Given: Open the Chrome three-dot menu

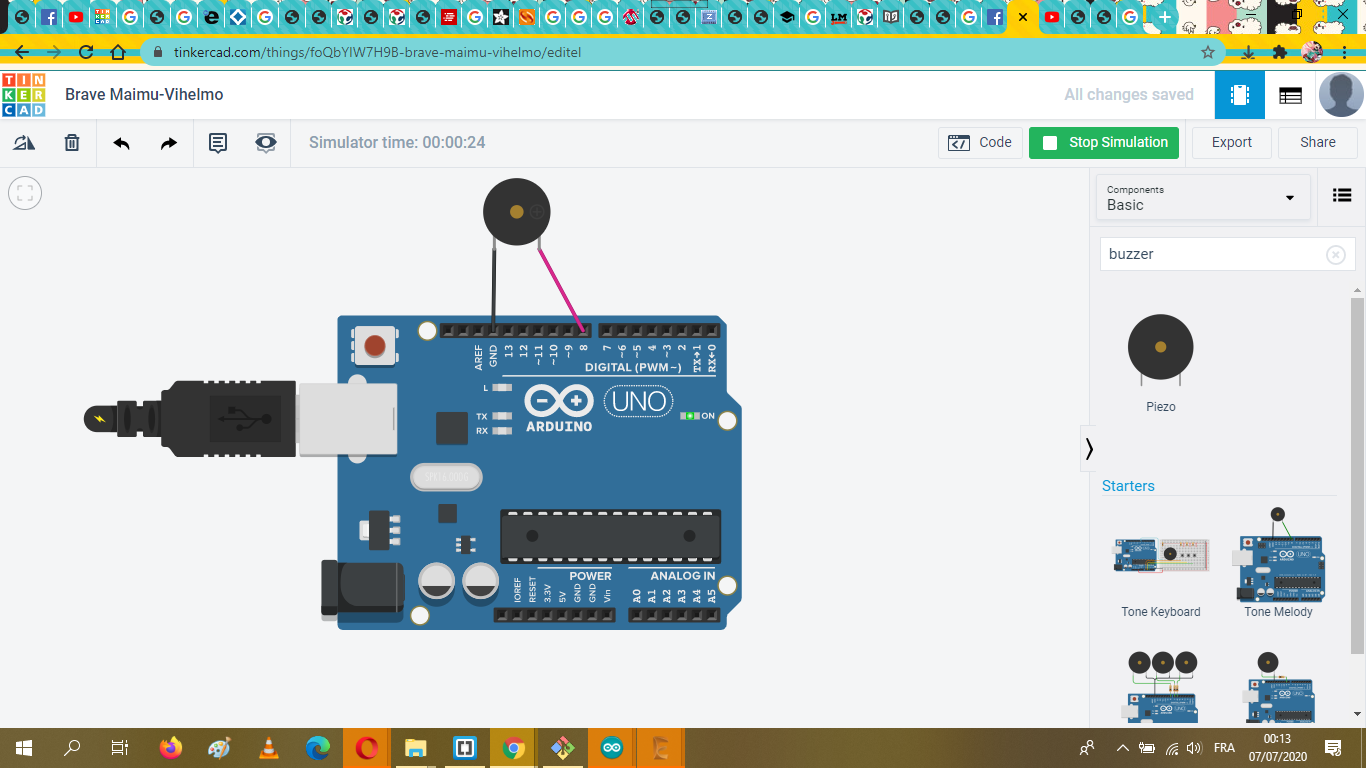Looking at the screenshot, I should 1345,52.
